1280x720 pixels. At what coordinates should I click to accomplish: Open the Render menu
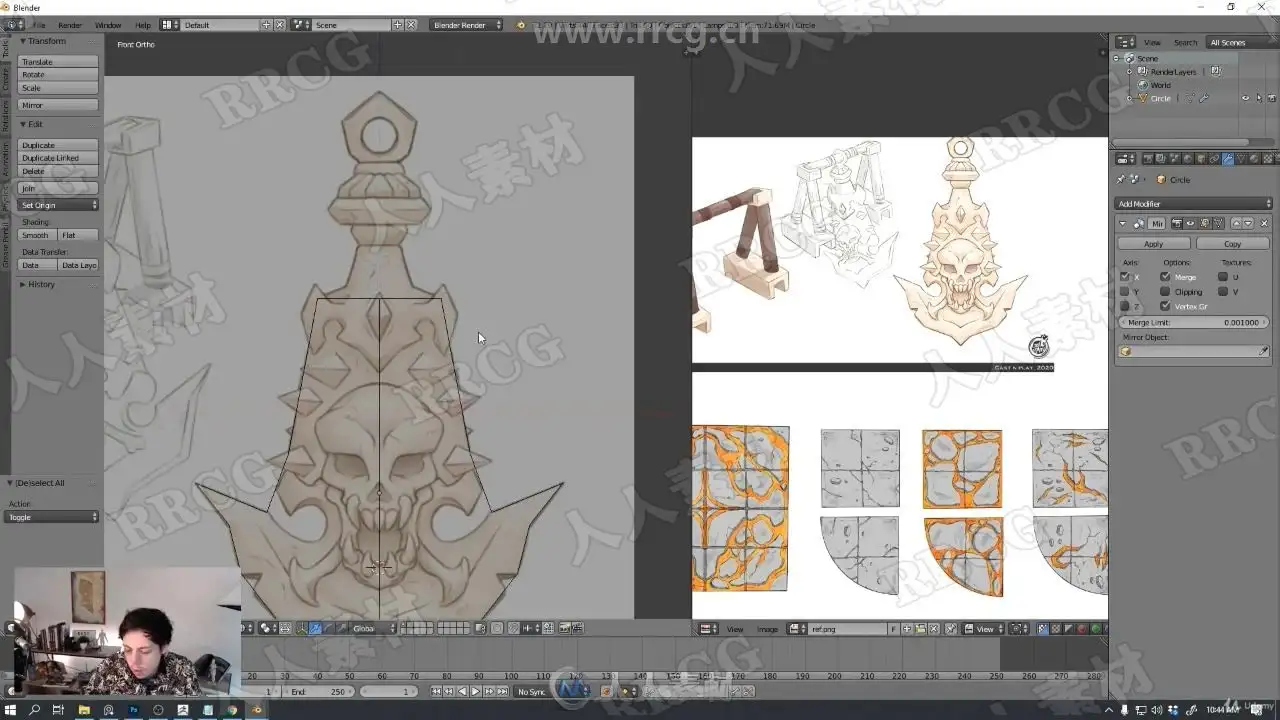[x=70, y=25]
